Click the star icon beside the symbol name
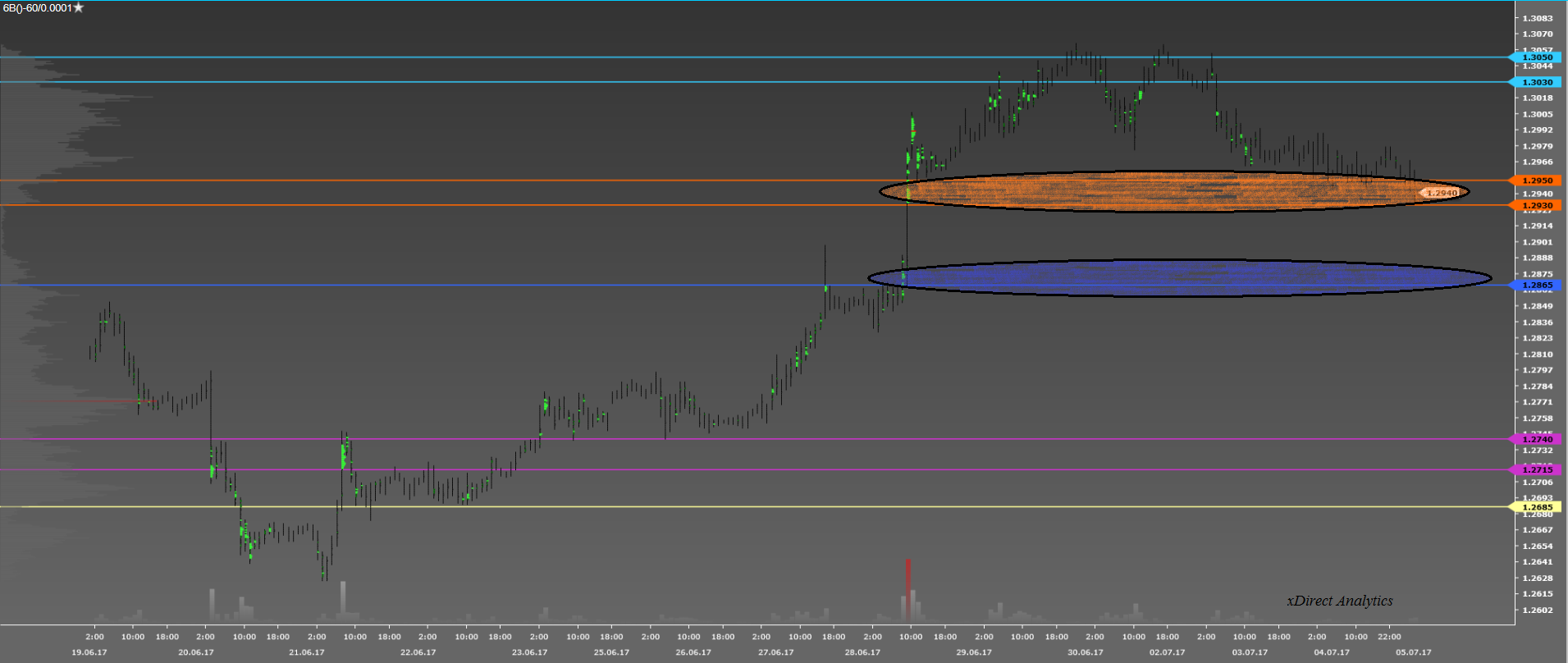 79,8
